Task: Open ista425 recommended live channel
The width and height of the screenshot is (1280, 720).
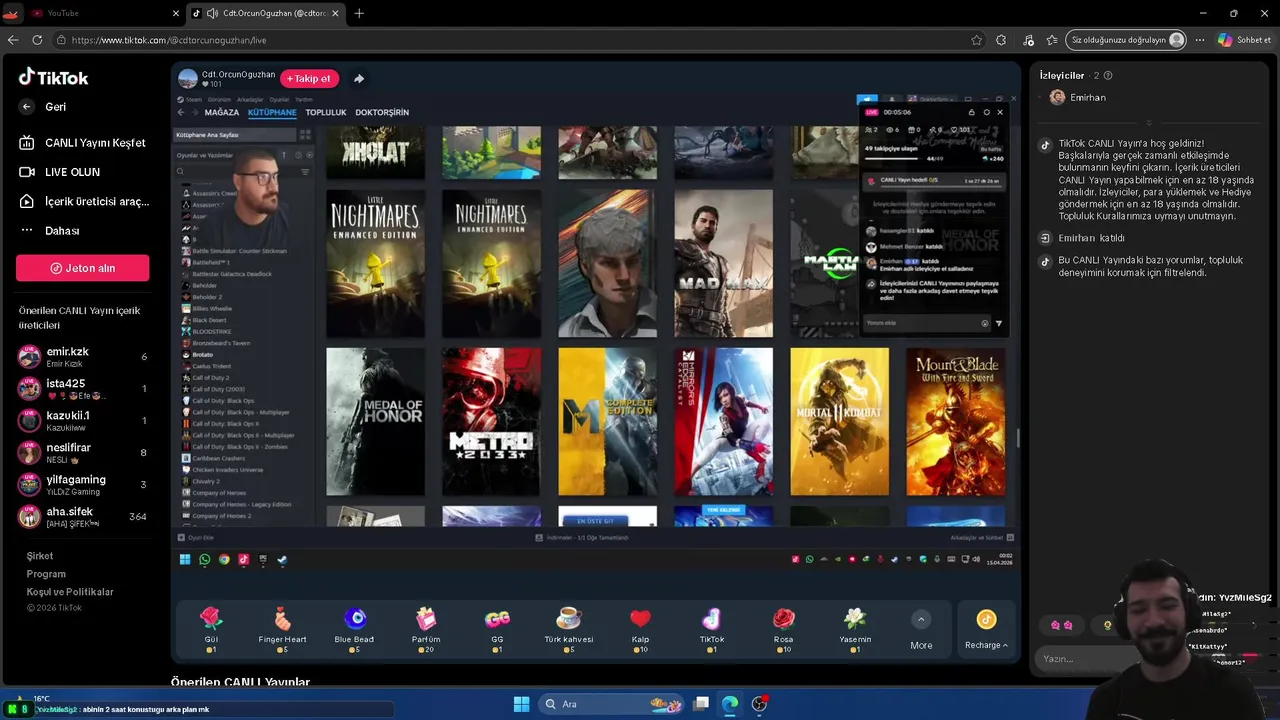Action: (83, 389)
